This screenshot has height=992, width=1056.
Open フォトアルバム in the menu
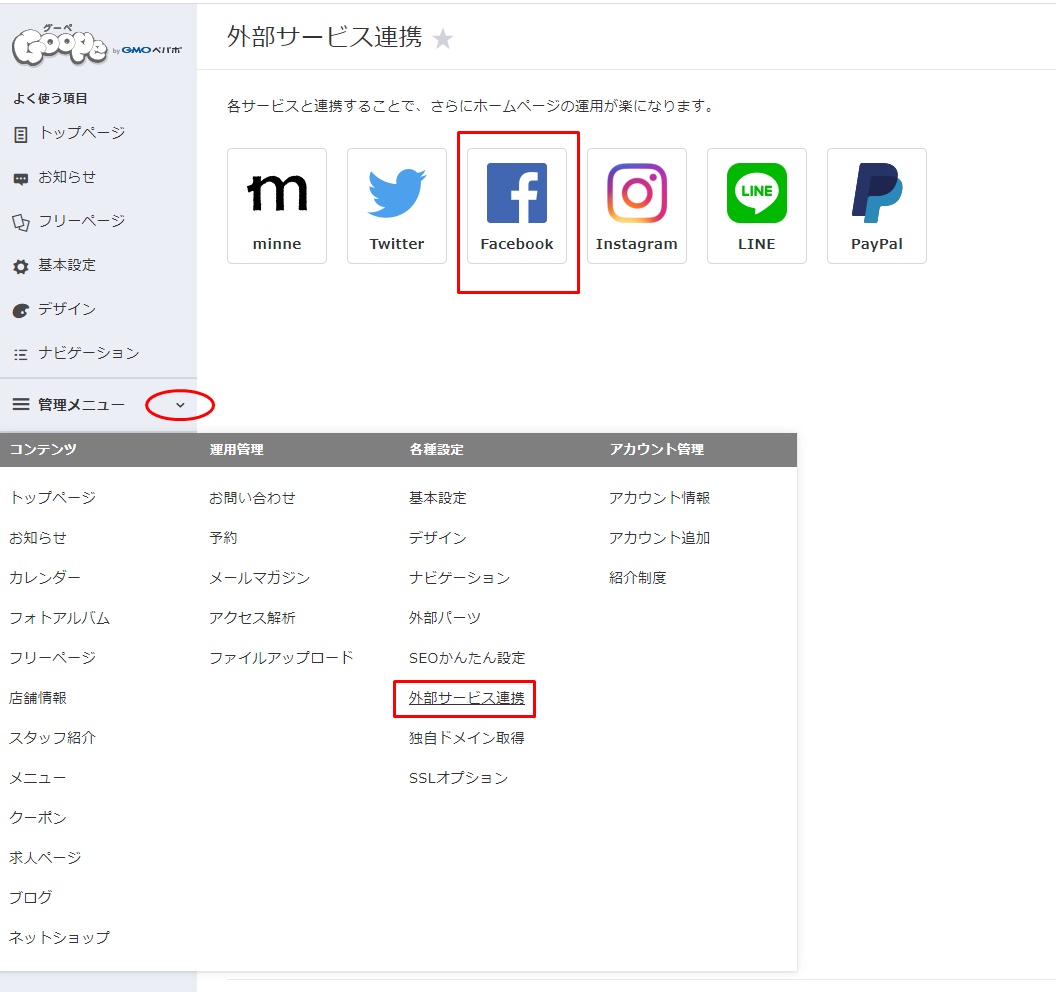click(x=59, y=618)
